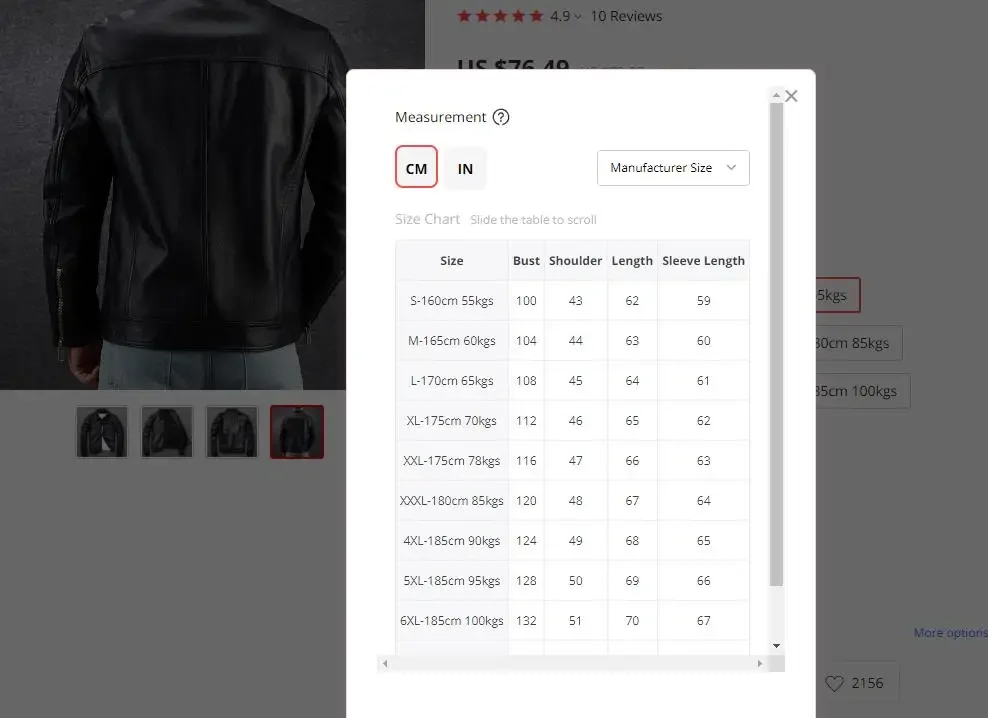988x718 pixels.
Task: Open the More options link
Action: click(x=950, y=632)
